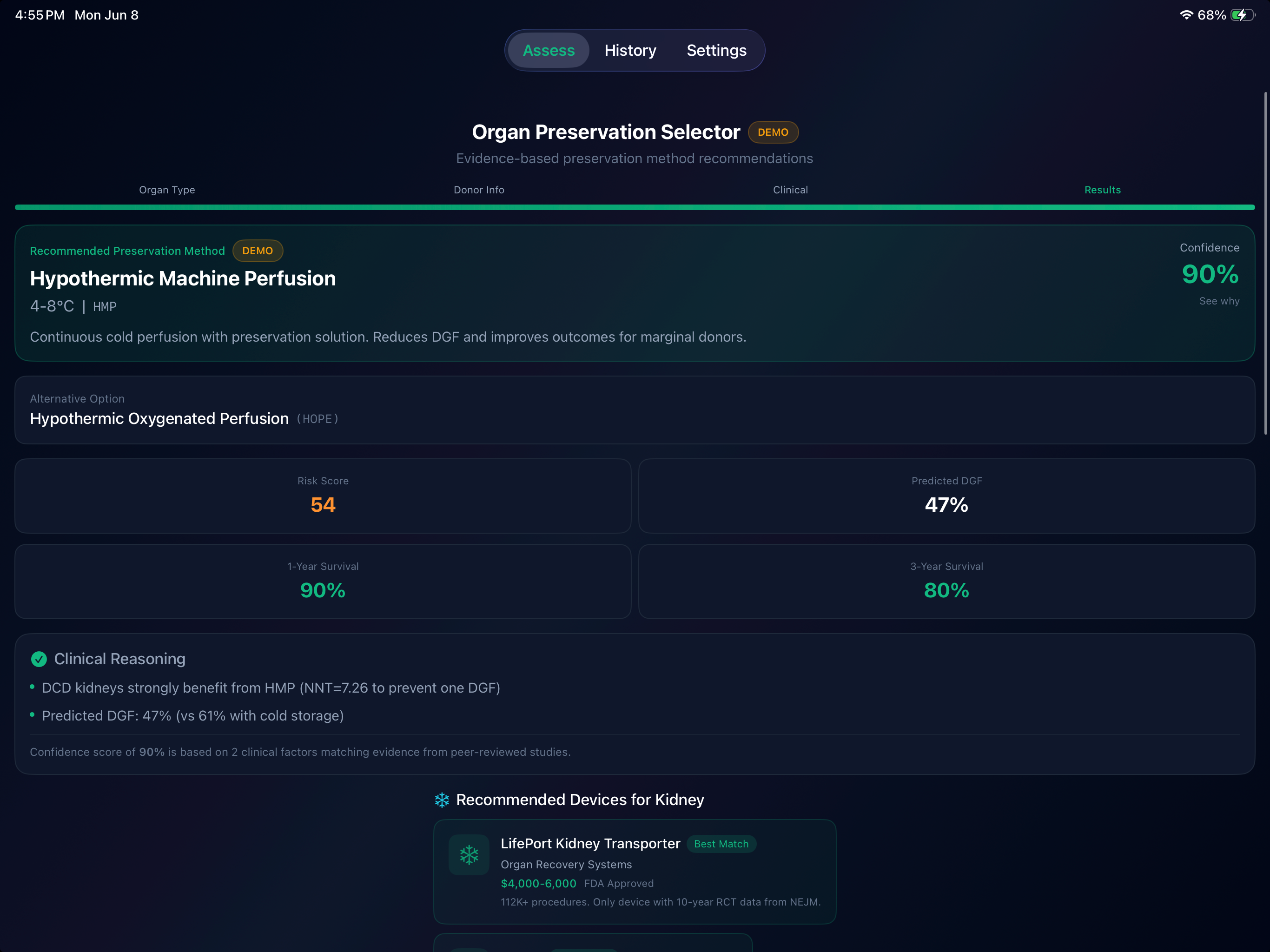Click the Wi-Fi status icon
1270x952 pixels.
1186,15
